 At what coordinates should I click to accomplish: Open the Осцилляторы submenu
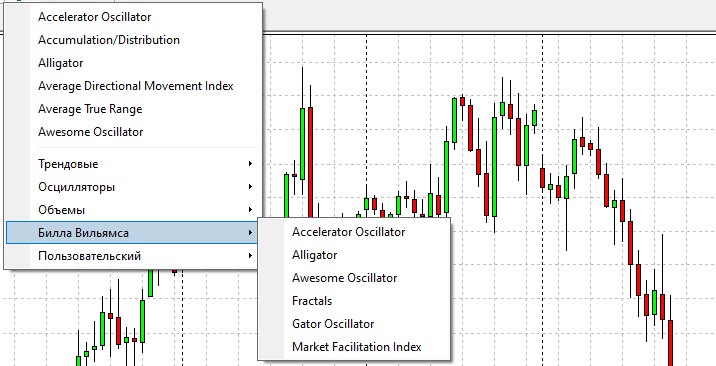(132, 187)
